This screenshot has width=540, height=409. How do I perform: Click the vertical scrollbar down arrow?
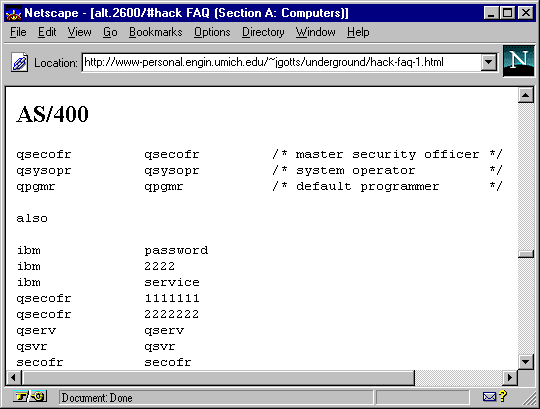click(526, 361)
